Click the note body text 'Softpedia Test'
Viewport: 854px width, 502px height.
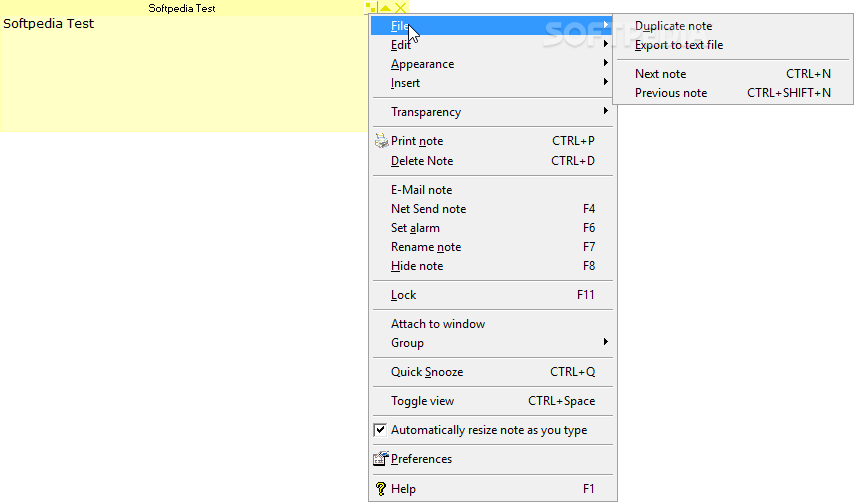(x=48, y=23)
